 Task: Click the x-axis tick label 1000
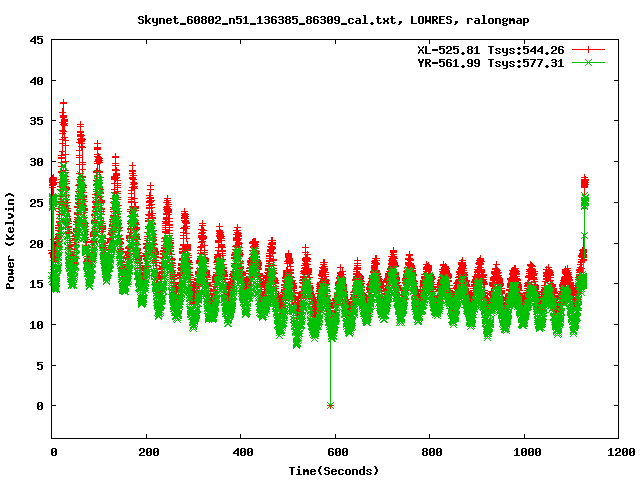(527, 452)
